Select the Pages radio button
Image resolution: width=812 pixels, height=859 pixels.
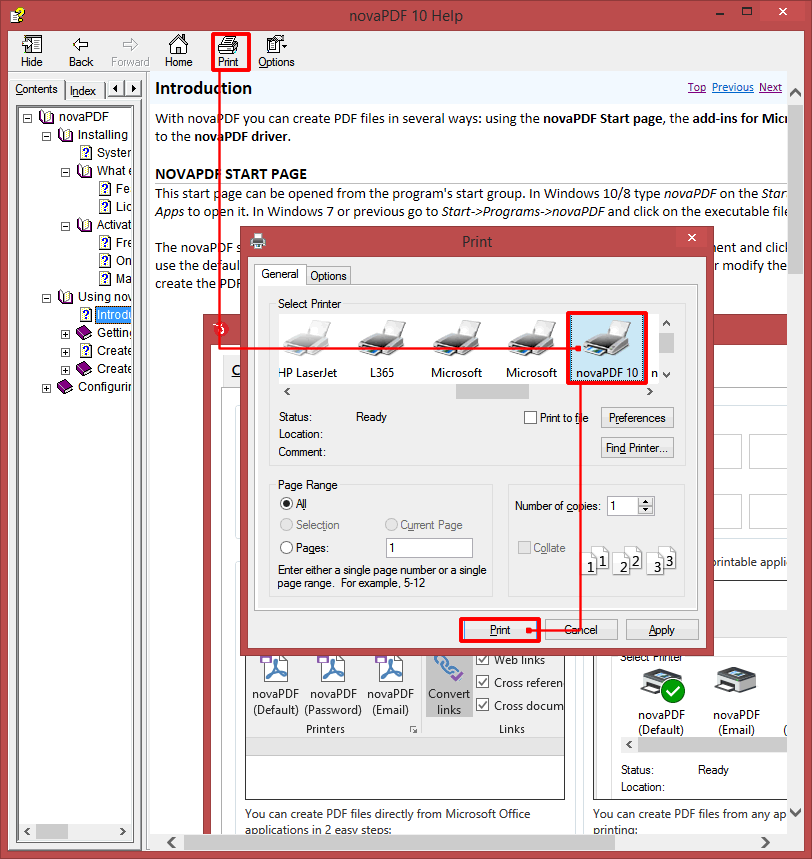click(286, 548)
